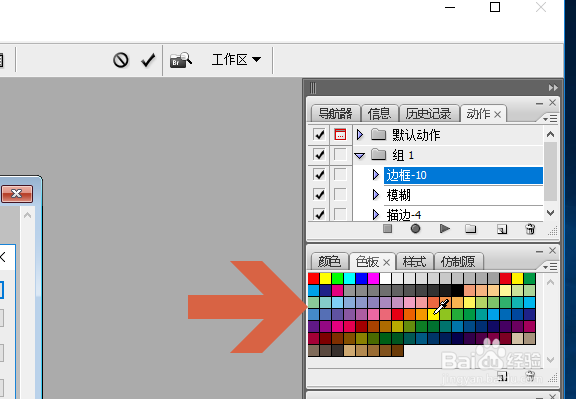Toggle the checkmark for 模糊 action
576x399 pixels.
coord(319,194)
